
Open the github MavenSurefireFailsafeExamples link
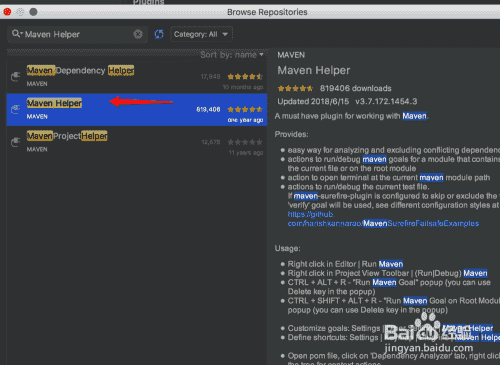(x=383, y=219)
